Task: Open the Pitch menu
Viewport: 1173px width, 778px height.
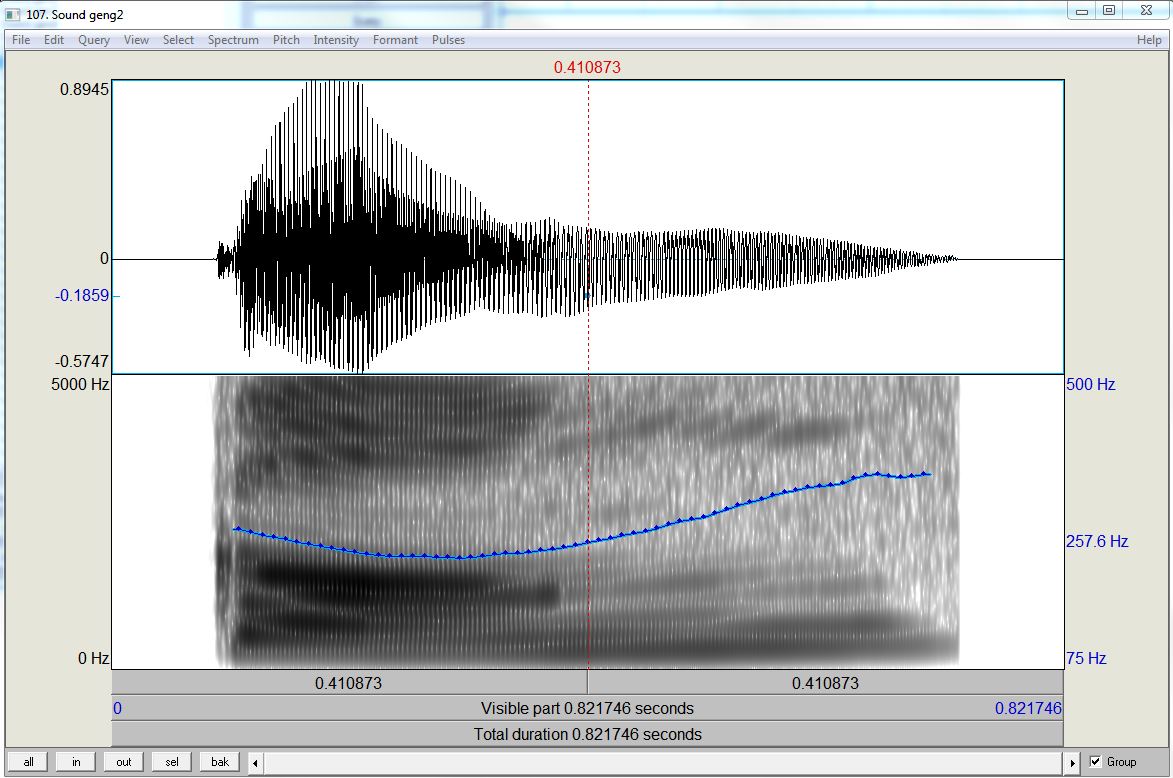Action: [x=286, y=40]
